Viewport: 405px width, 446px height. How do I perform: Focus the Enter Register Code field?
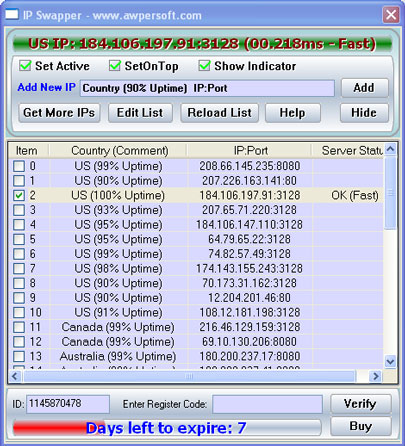pos(267,404)
